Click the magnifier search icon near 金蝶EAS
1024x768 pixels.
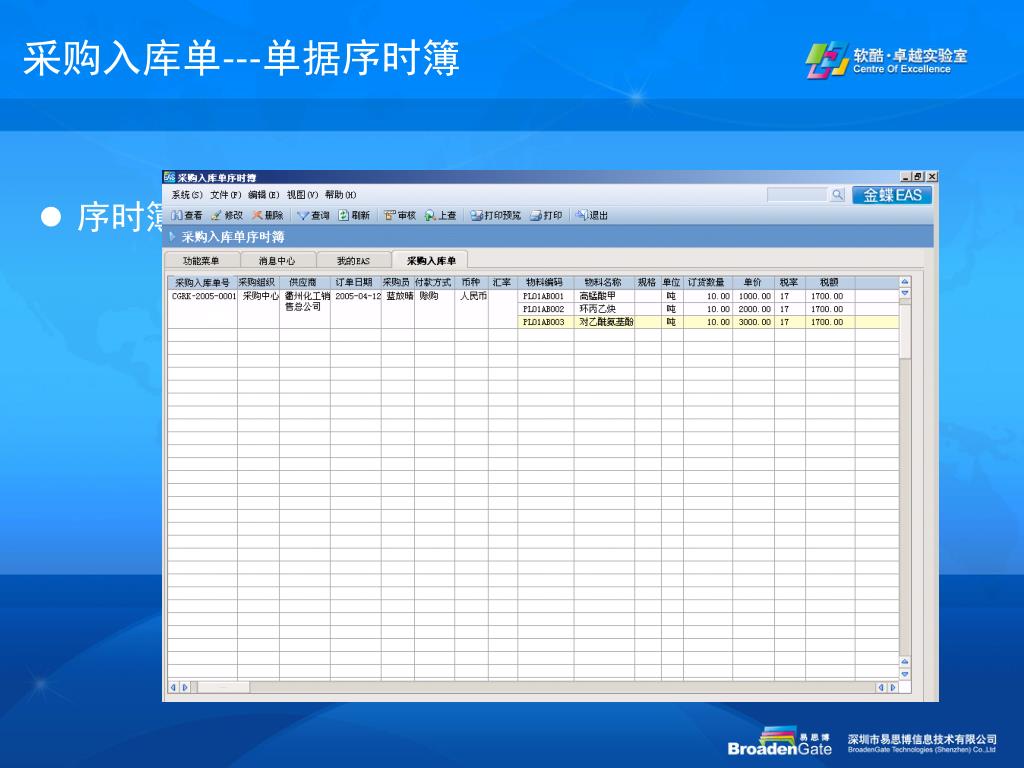tap(837, 195)
